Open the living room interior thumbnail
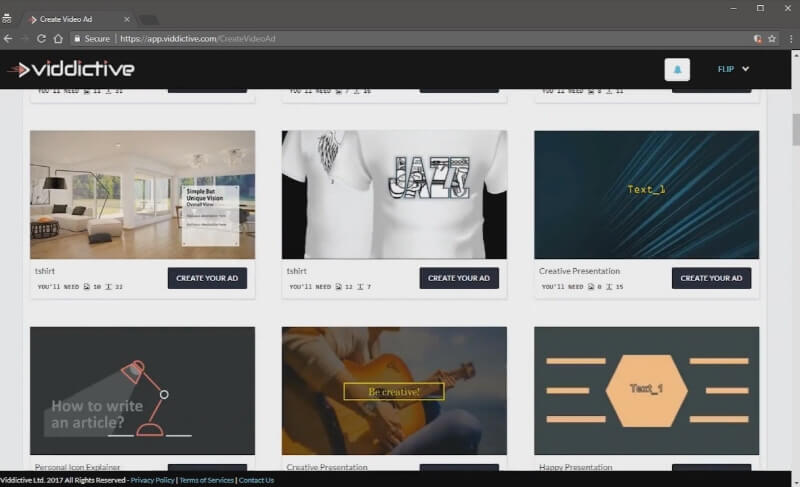Viewport: 800px width, 487px height. (x=142, y=195)
